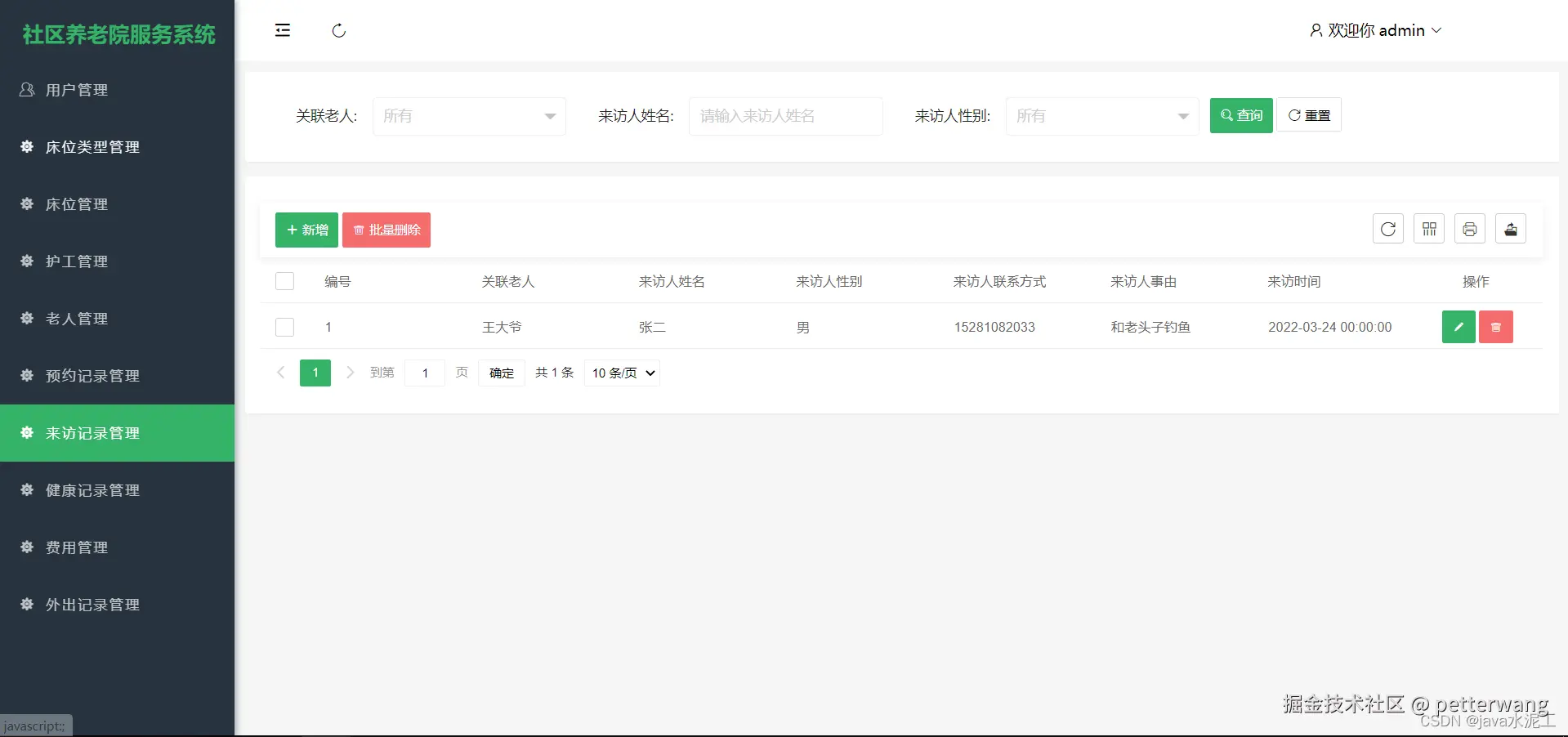Click the 关联老人 column header
Viewport: 1568px width, 737px height.
(x=508, y=281)
